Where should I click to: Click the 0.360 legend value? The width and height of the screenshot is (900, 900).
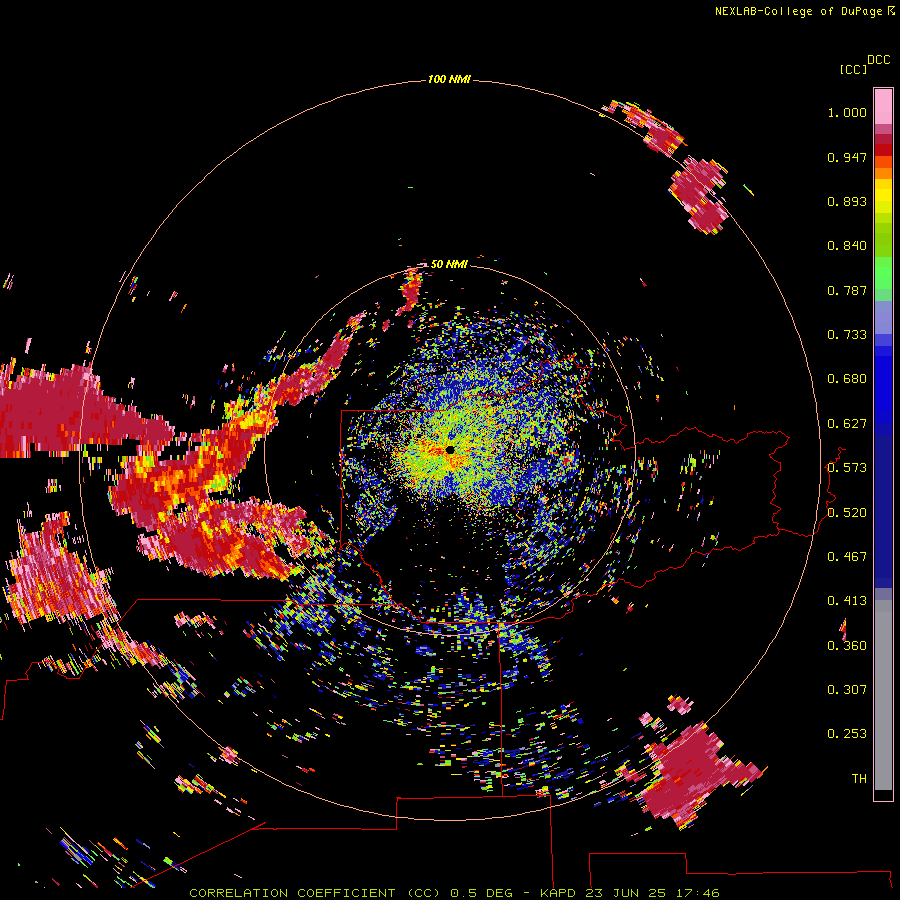coord(847,646)
